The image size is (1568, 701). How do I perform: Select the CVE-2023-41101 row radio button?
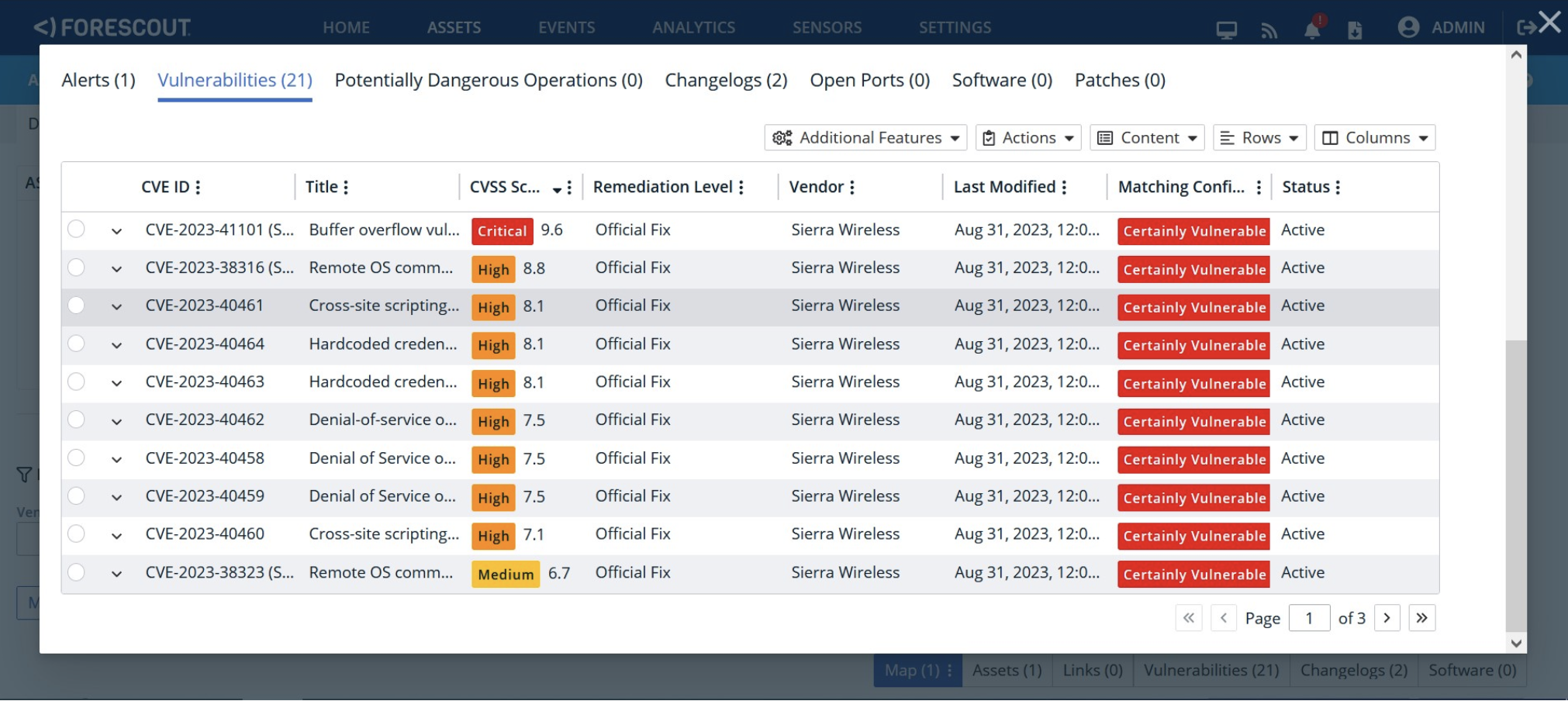click(x=76, y=230)
